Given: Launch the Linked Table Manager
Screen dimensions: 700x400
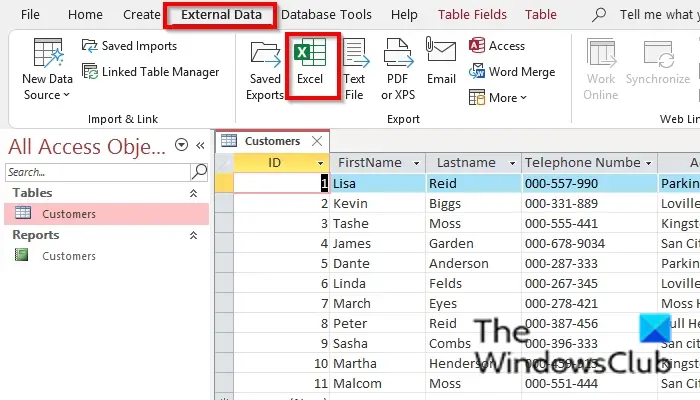Looking at the screenshot, I should click(150, 72).
